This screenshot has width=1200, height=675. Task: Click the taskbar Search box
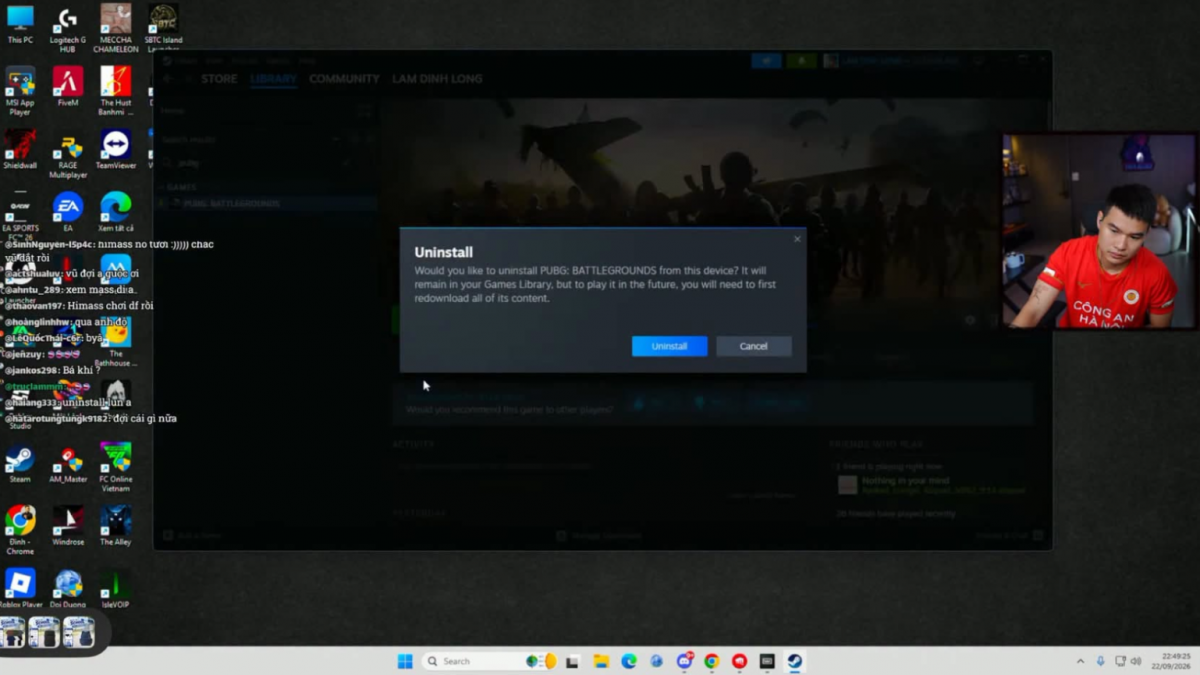click(x=489, y=661)
